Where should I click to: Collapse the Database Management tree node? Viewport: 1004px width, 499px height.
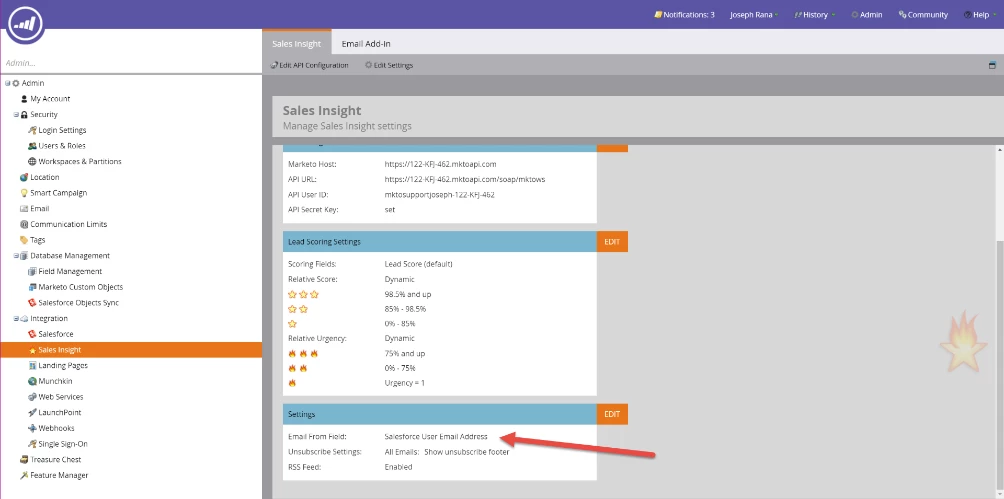coord(16,256)
